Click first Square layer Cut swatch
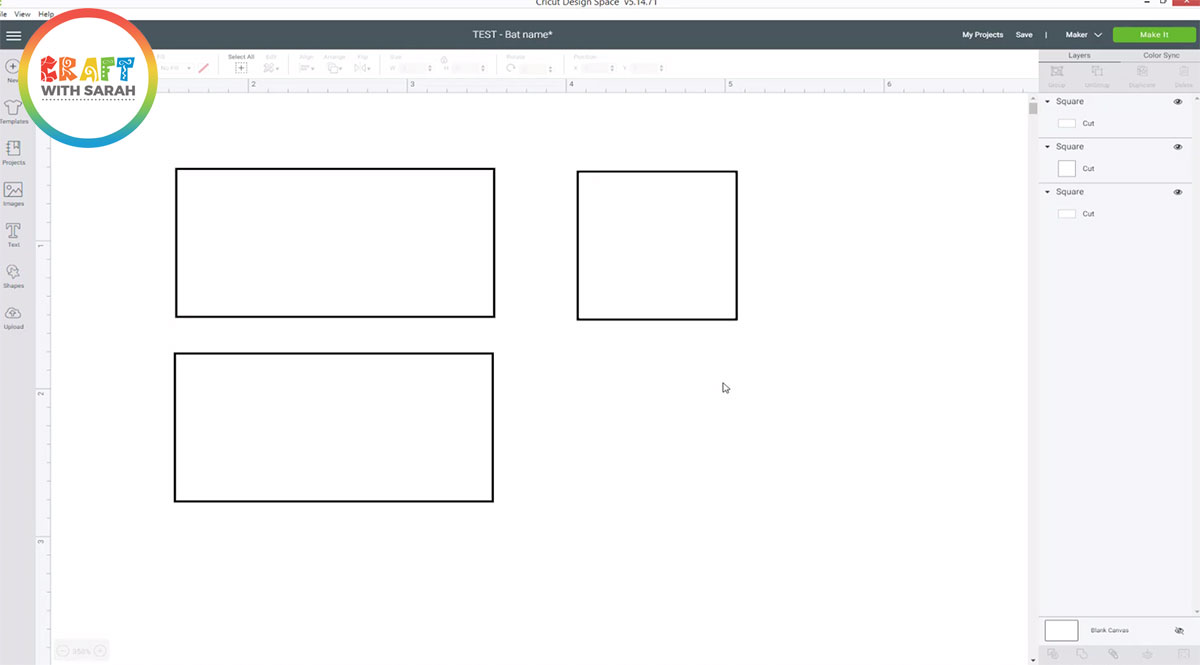The image size is (1200, 665). pos(1067,123)
